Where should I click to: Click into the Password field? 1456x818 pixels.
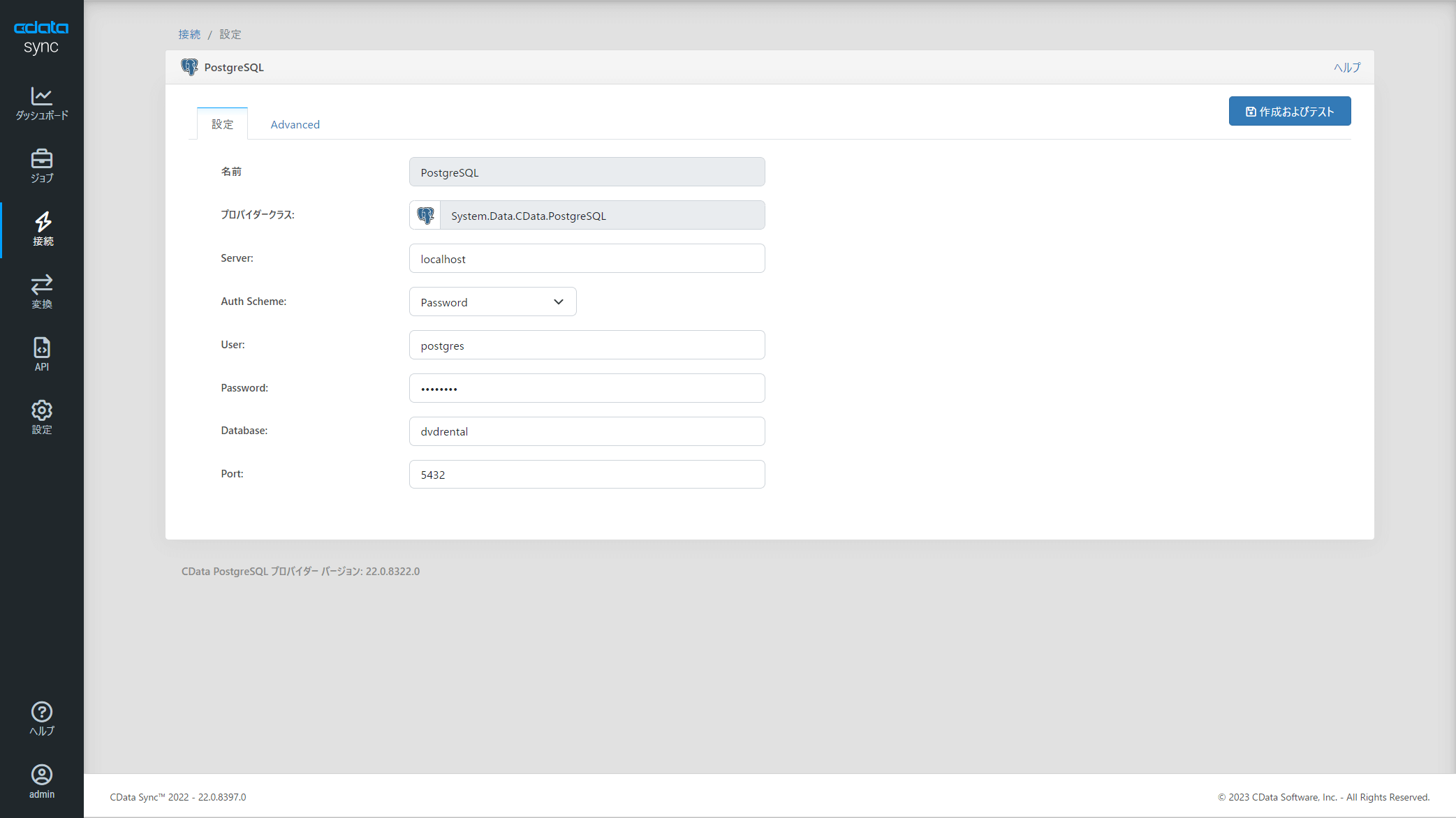click(587, 389)
